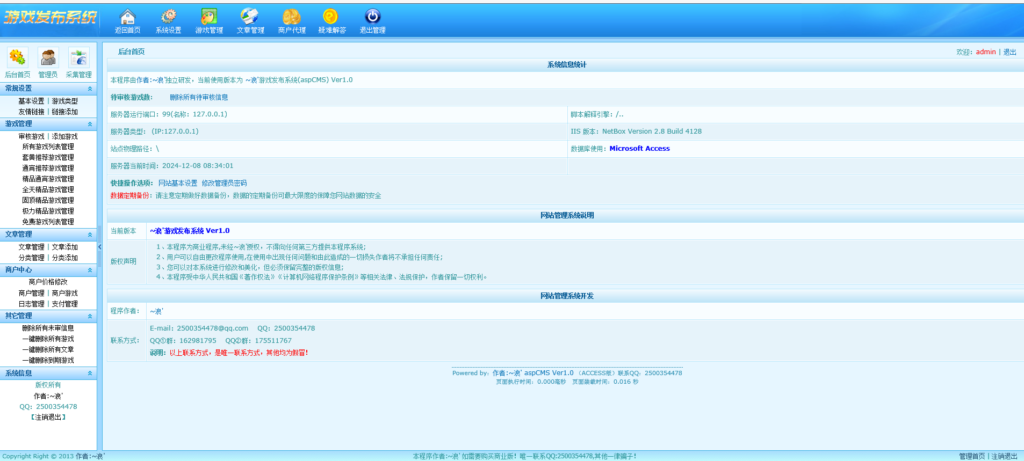
Task: Select 一键删除所有文章 in sidebar menu
Action: coord(47,349)
